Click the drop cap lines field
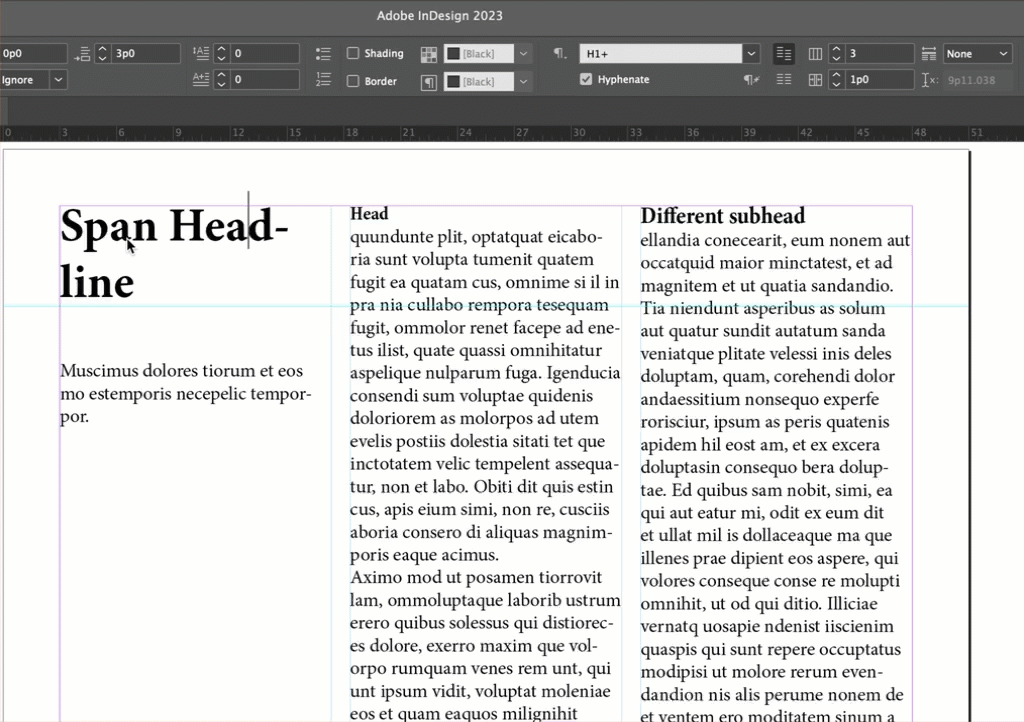 [x=264, y=54]
